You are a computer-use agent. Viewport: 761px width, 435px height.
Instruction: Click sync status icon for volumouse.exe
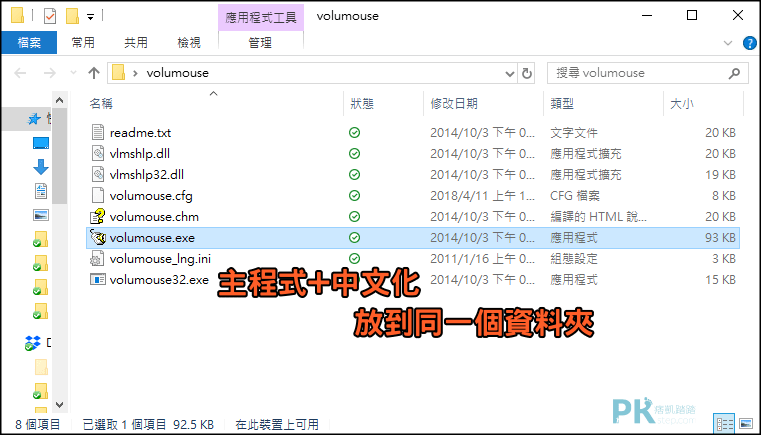(x=355, y=238)
